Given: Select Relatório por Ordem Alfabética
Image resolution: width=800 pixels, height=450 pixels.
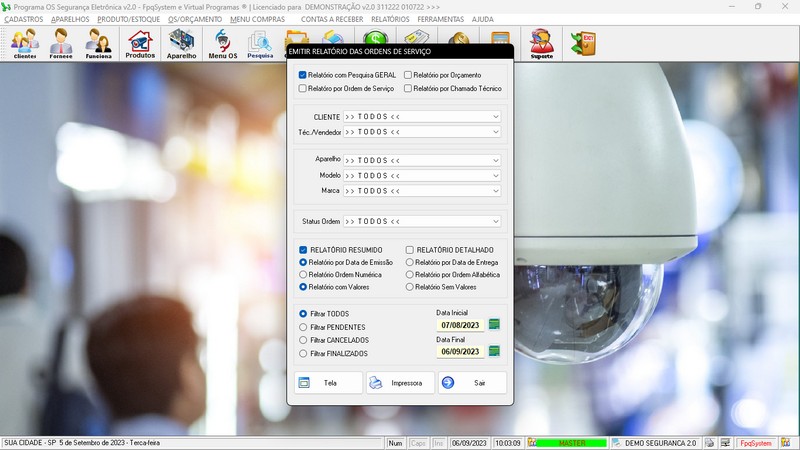Looking at the screenshot, I should coord(409,274).
